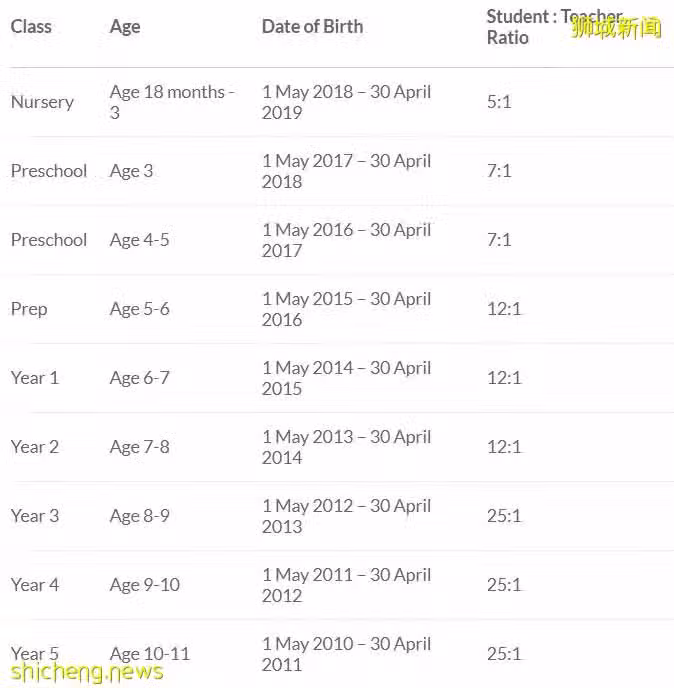This screenshot has height=688, width=674.
Task: Click the Age column header
Action: point(125,27)
